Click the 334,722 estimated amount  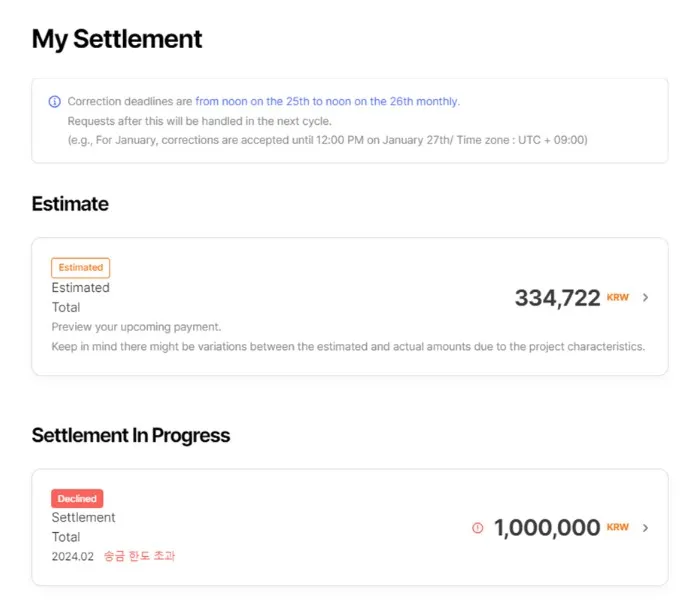[x=557, y=297]
